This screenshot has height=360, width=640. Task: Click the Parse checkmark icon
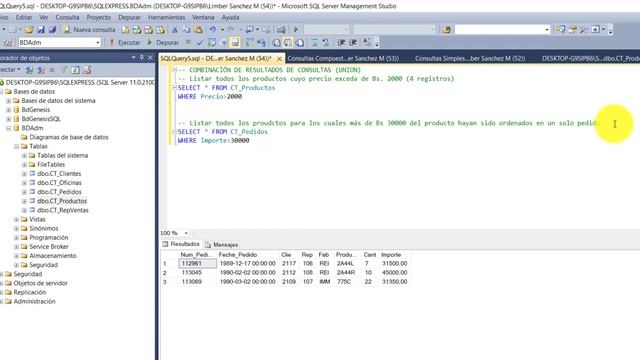pos(200,42)
